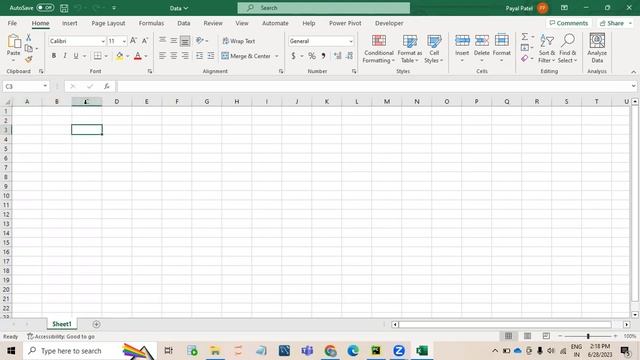The height and width of the screenshot is (360, 640).
Task: Toggle the AutoSave switch
Action: (45, 8)
